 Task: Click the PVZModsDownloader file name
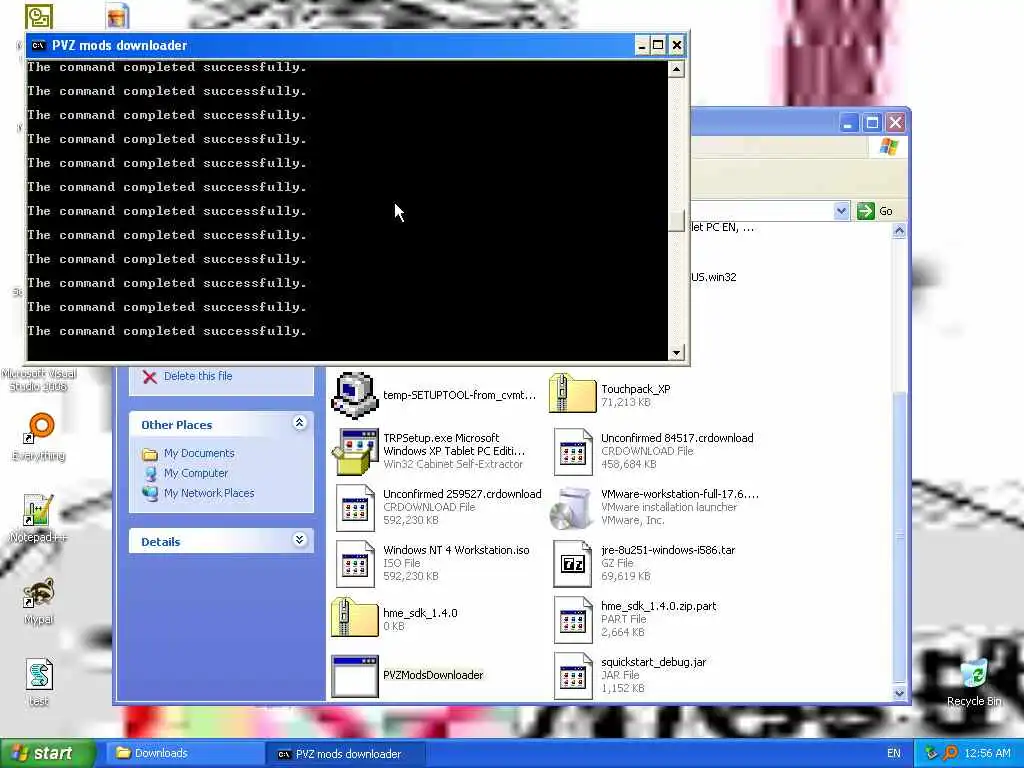[433, 675]
